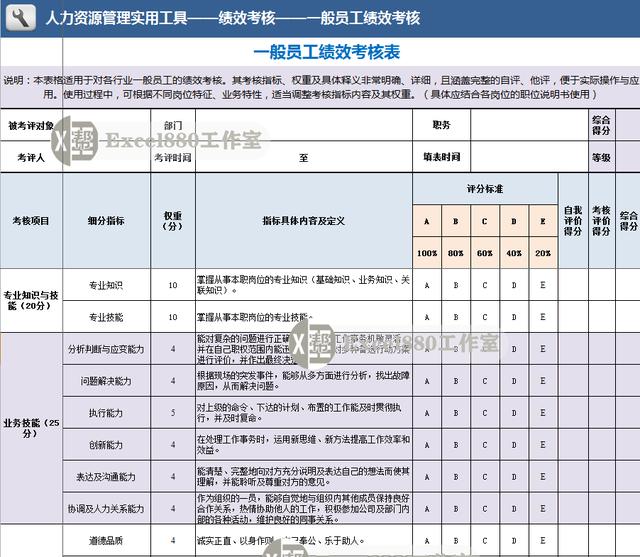Select the 创新能力 cell

[x=107, y=444]
